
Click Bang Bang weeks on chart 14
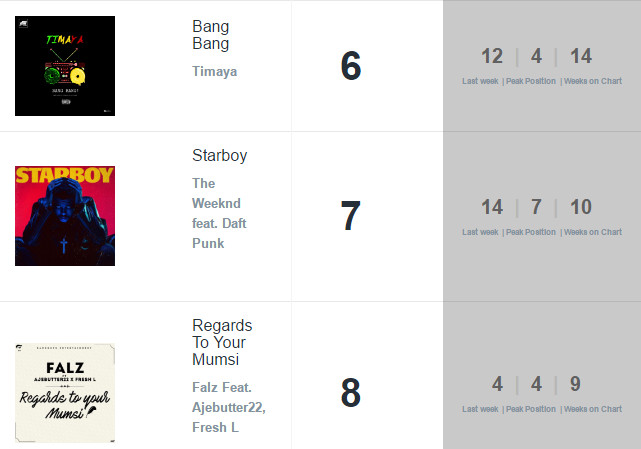coord(581,56)
